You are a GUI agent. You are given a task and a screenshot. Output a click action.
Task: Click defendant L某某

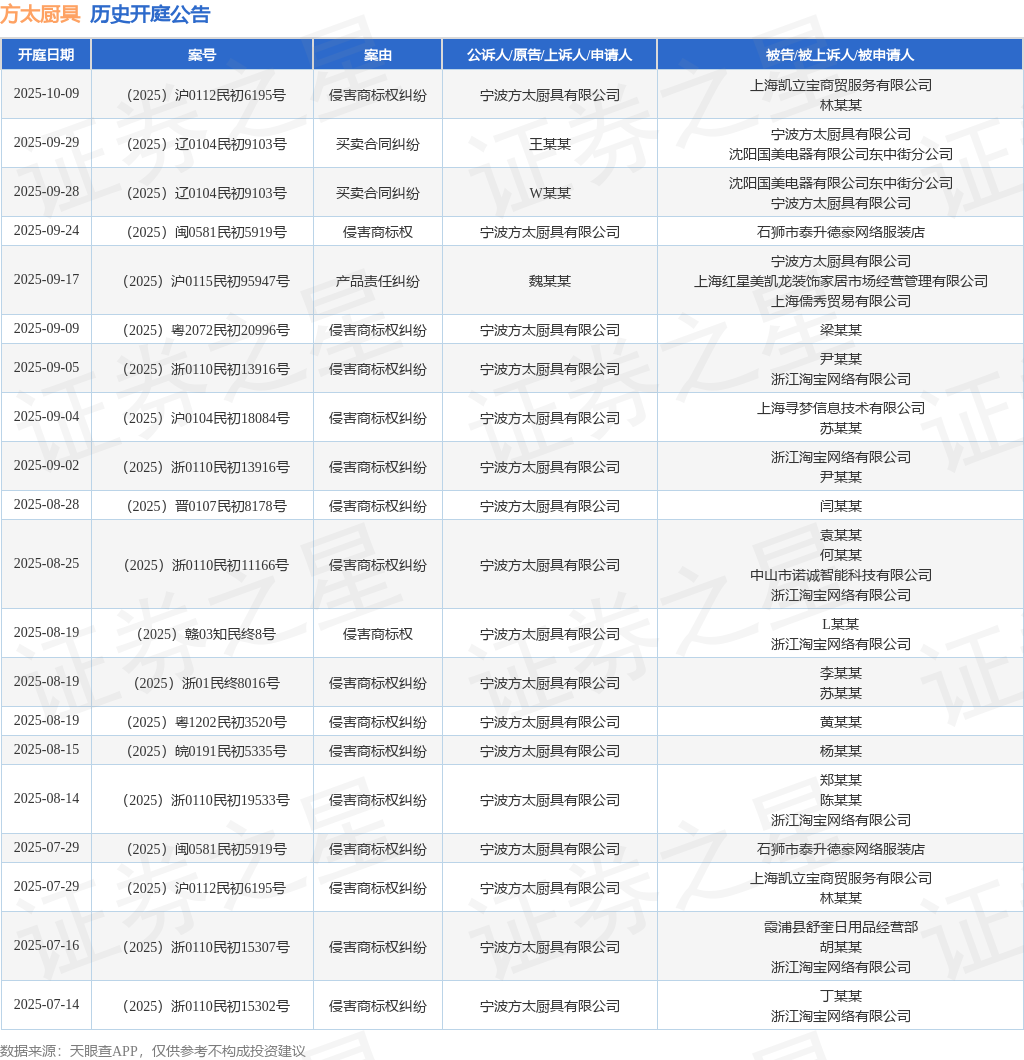point(840,625)
